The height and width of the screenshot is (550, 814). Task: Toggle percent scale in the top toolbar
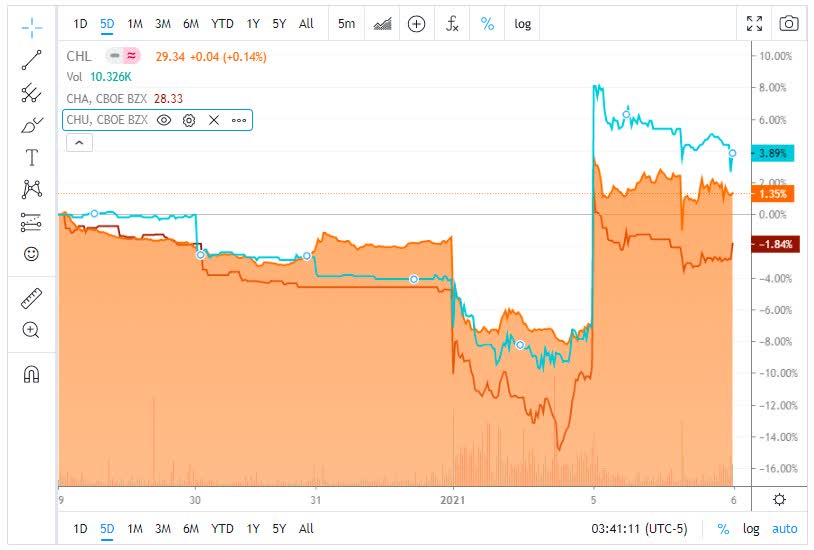487,23
